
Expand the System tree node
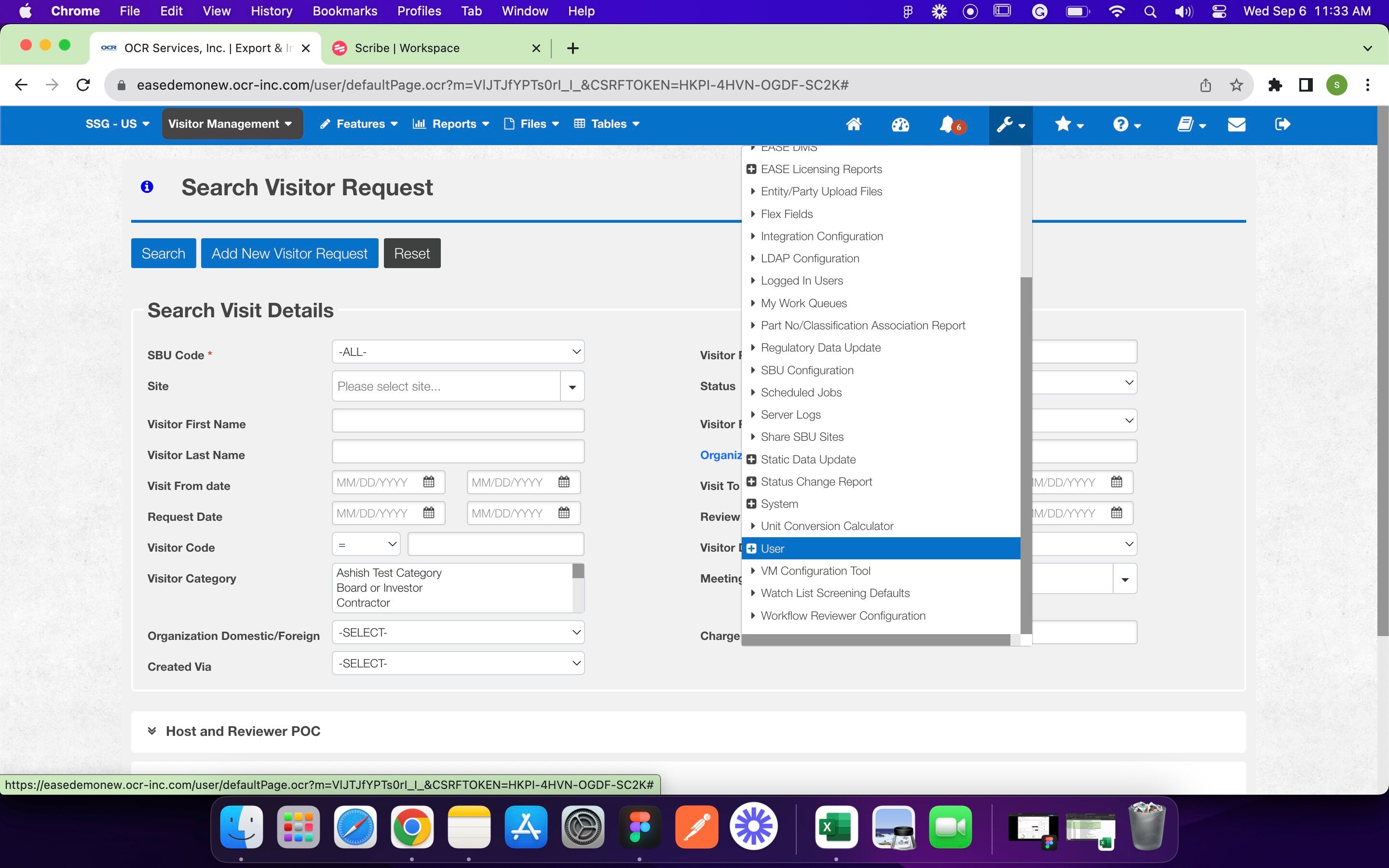click(x=751, y=503)
